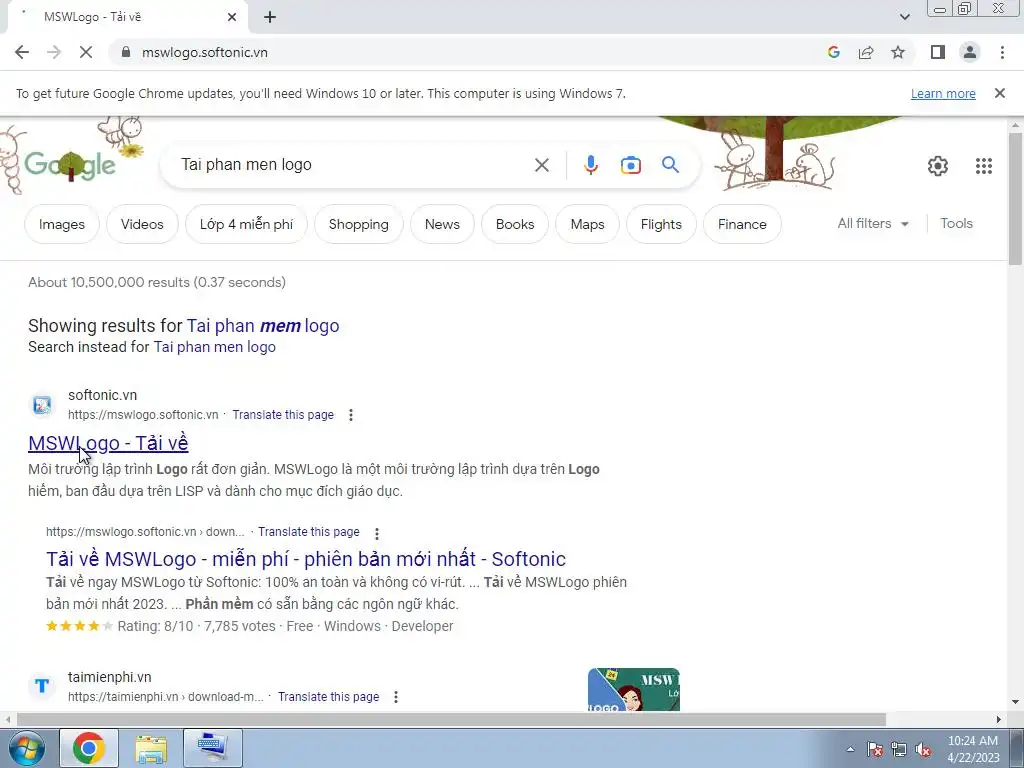
Task: Click the scroll down arrow
Action: click(x=1016, y=703)
